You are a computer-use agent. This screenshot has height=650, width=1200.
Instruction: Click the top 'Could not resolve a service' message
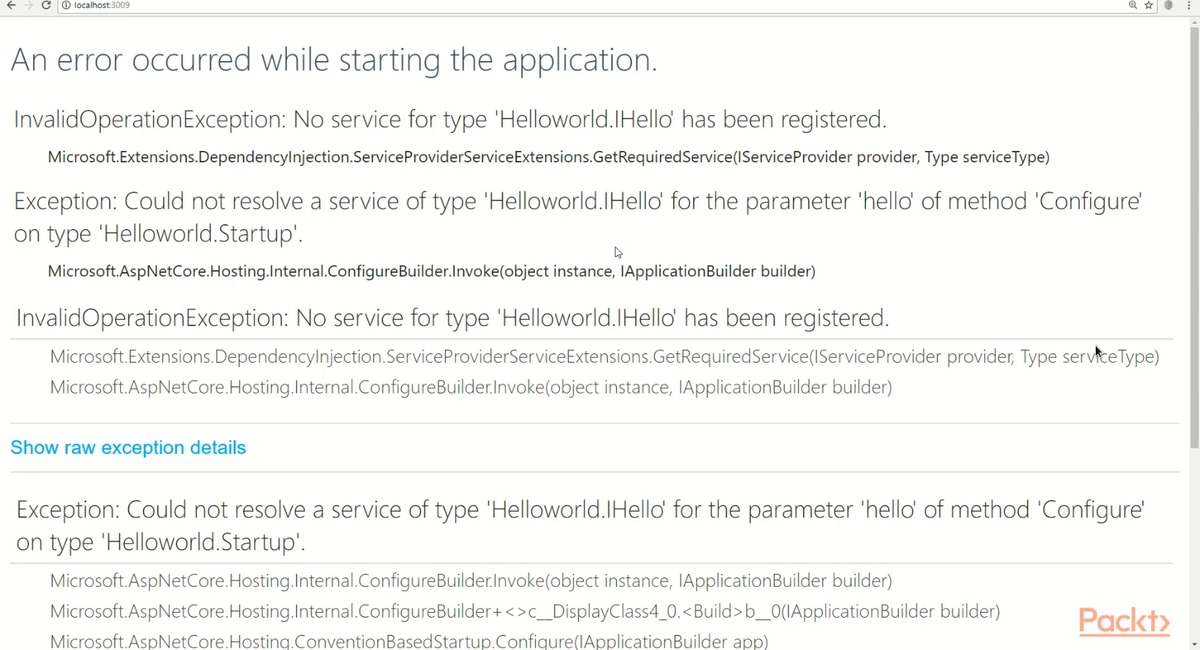[x=577, y=202]
